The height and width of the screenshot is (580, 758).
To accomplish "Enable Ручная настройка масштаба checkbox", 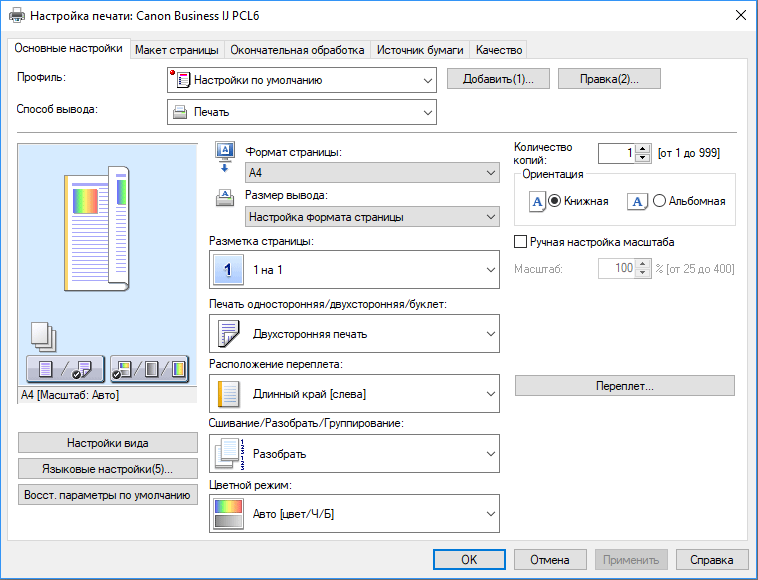I will (520, 242).
